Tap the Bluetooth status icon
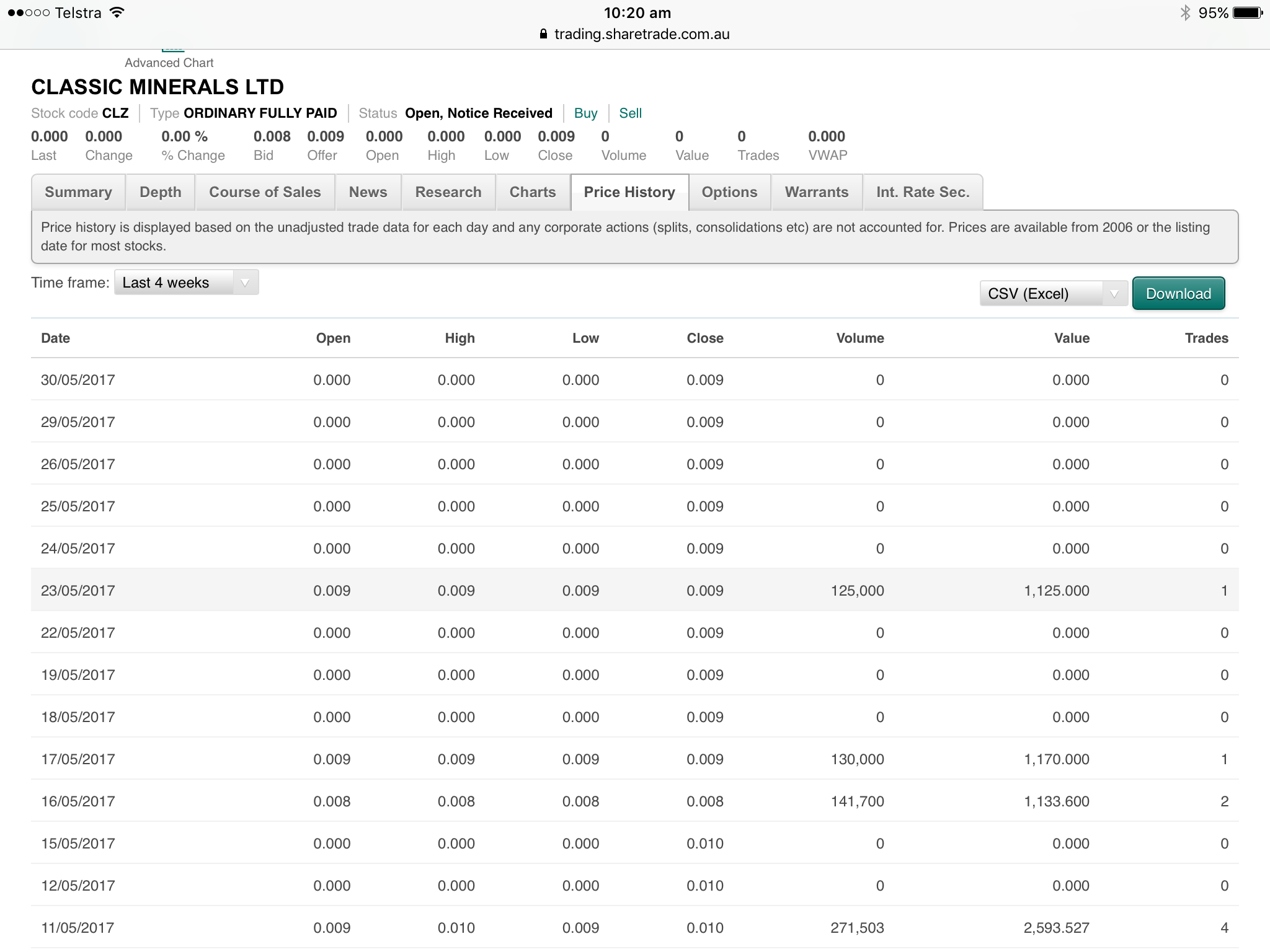Image resolution: width=1270 pixels, height=952 pixels. pyautogui.click(x=1185, y=12)
